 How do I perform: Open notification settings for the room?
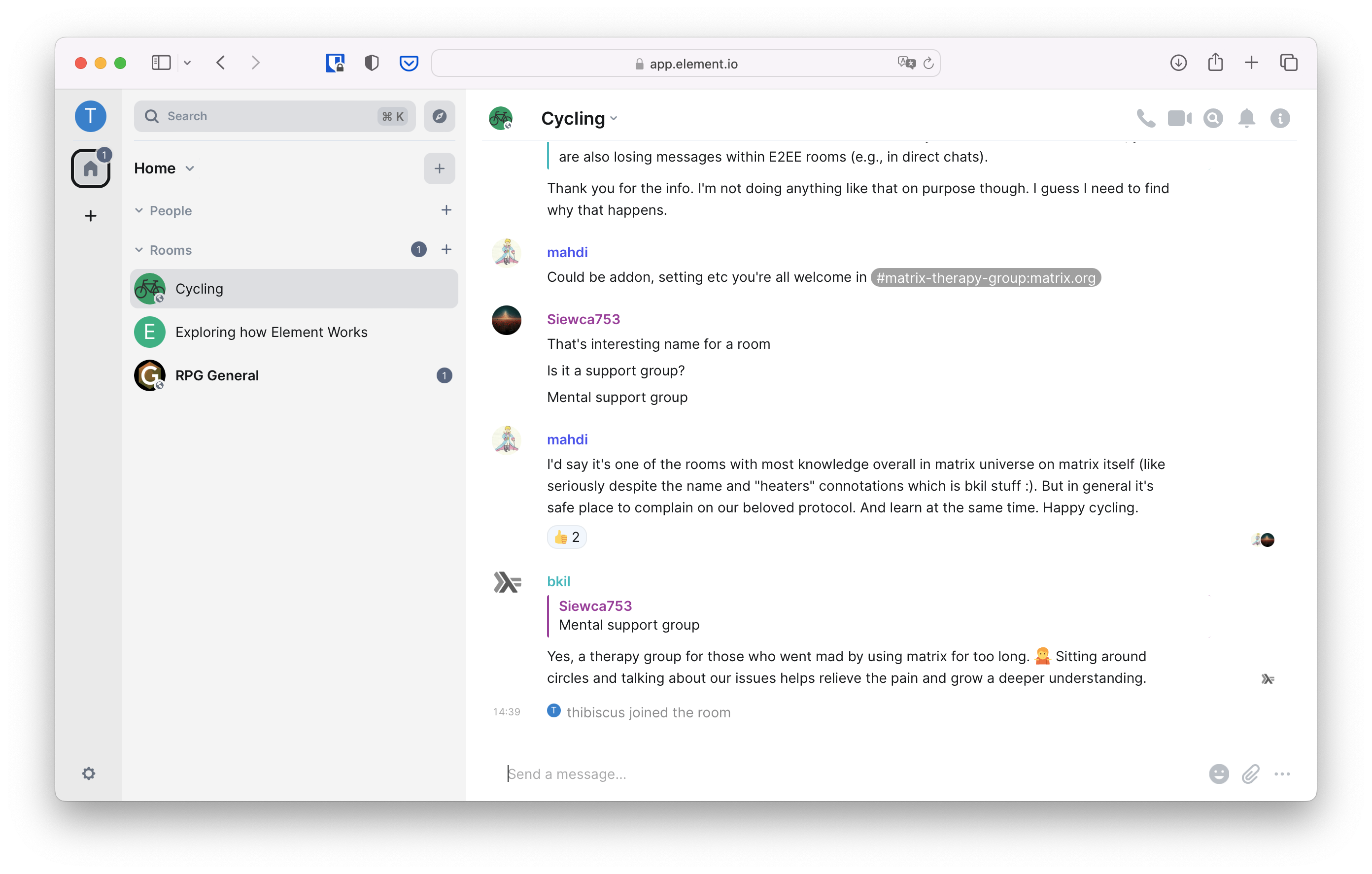[x=1247, y=118]
